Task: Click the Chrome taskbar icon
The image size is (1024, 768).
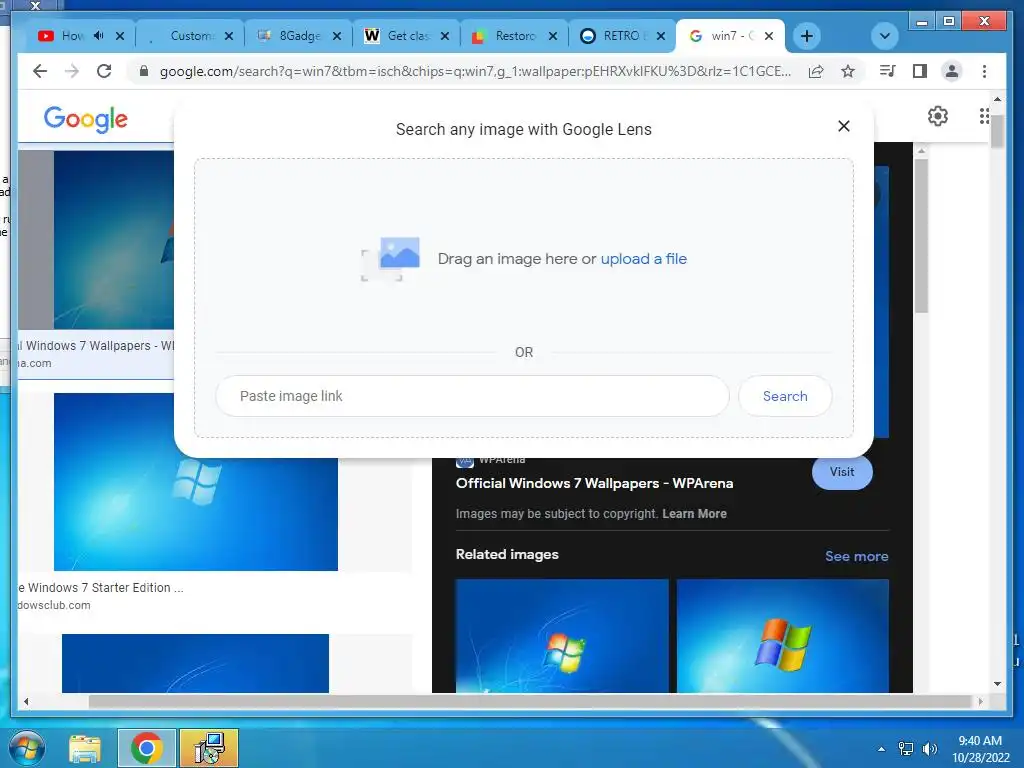Action: click(x=146, y=748)
